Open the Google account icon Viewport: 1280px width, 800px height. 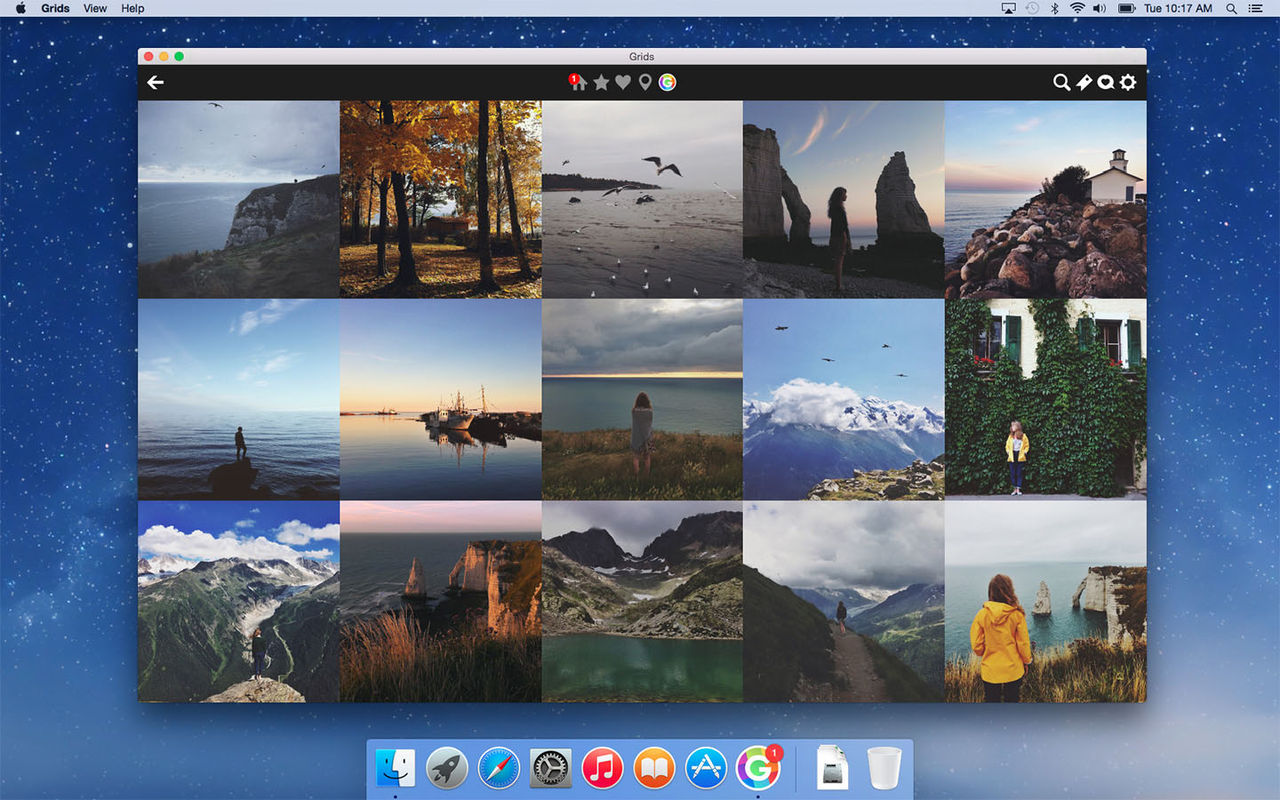point(668,82)
